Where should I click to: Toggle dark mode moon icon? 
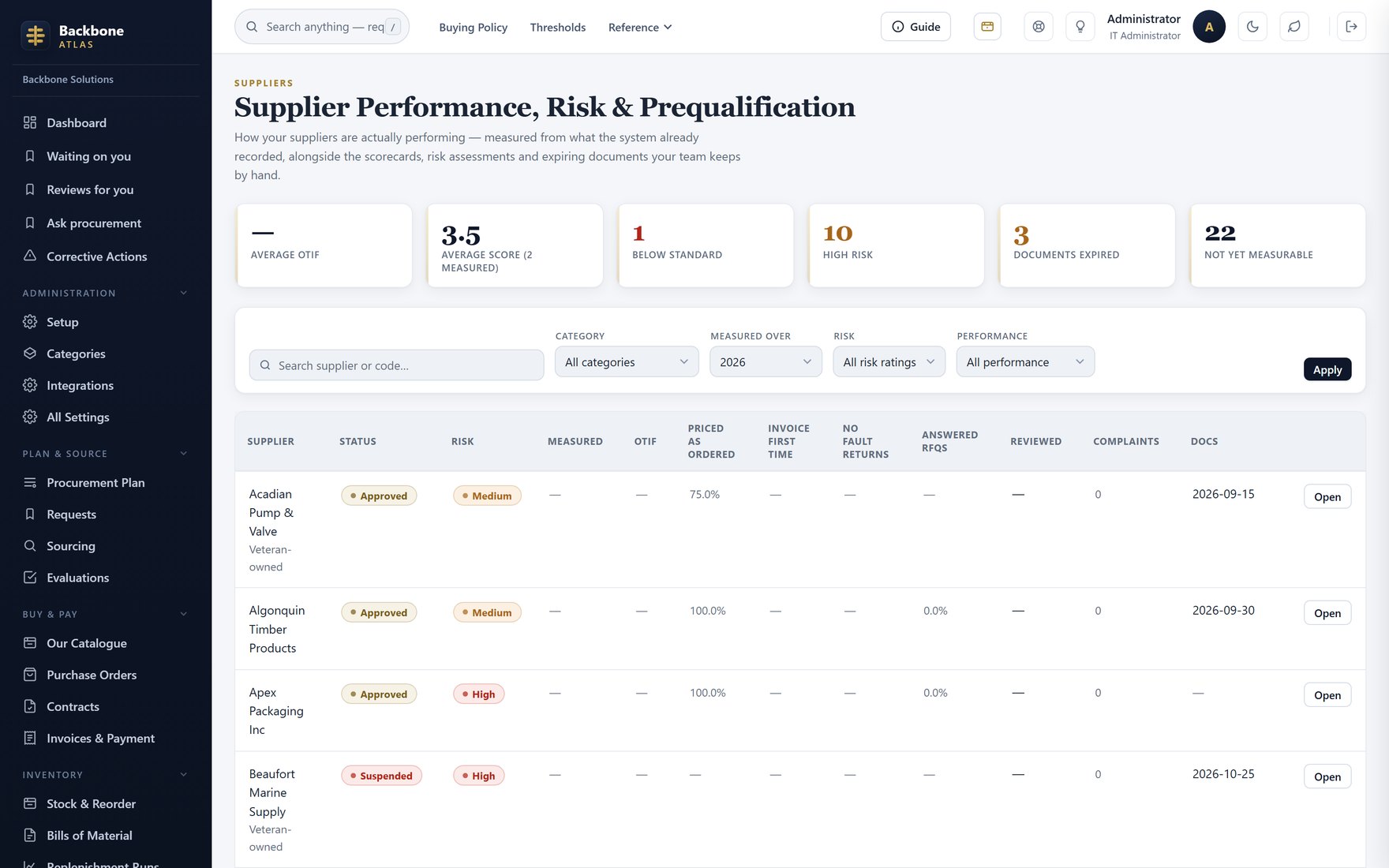(x=1252, y=27)
